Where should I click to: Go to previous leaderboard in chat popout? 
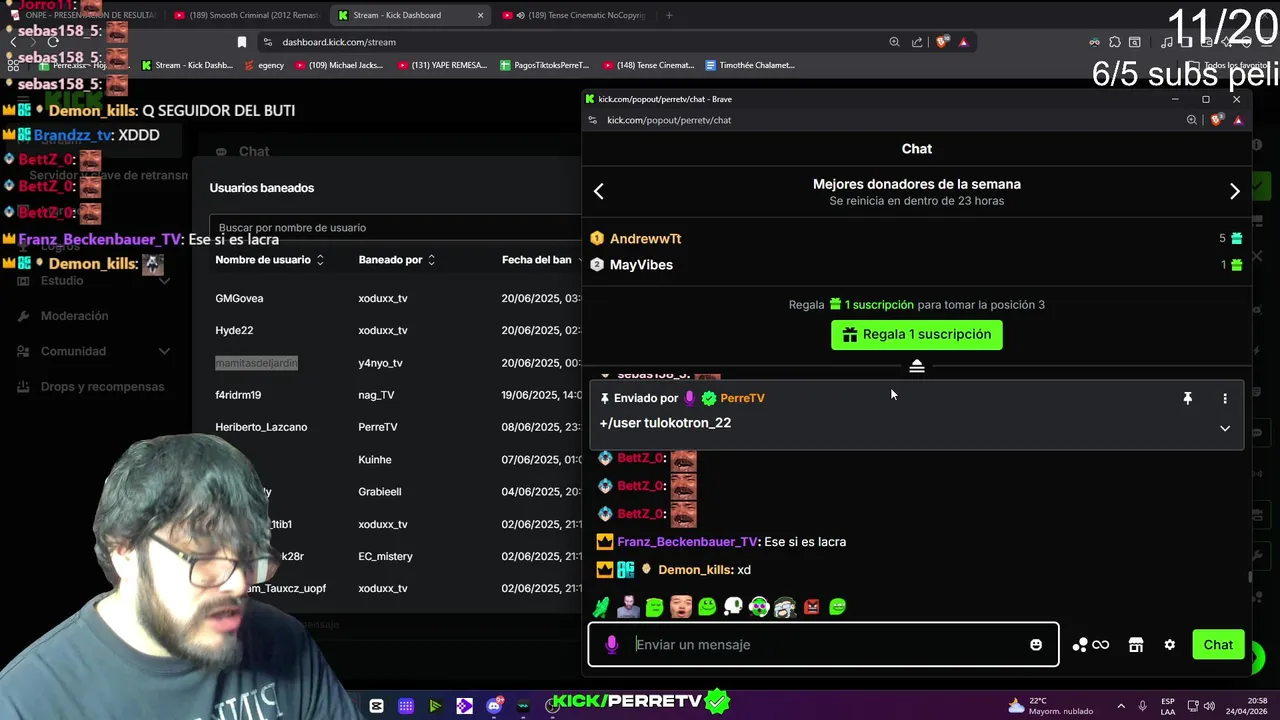click(x=599, y=191)
